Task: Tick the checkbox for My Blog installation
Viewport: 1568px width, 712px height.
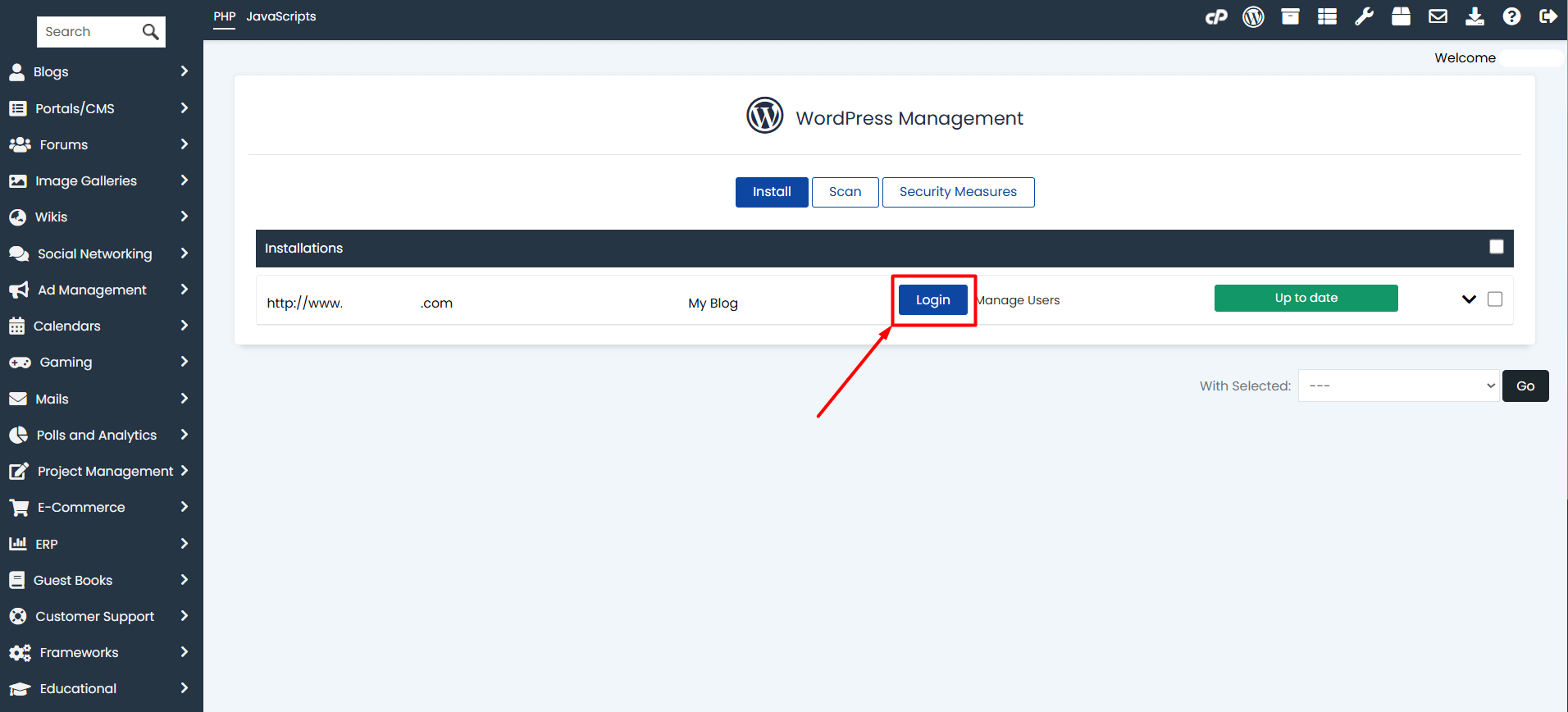Action: click(x=1495, y=299)
